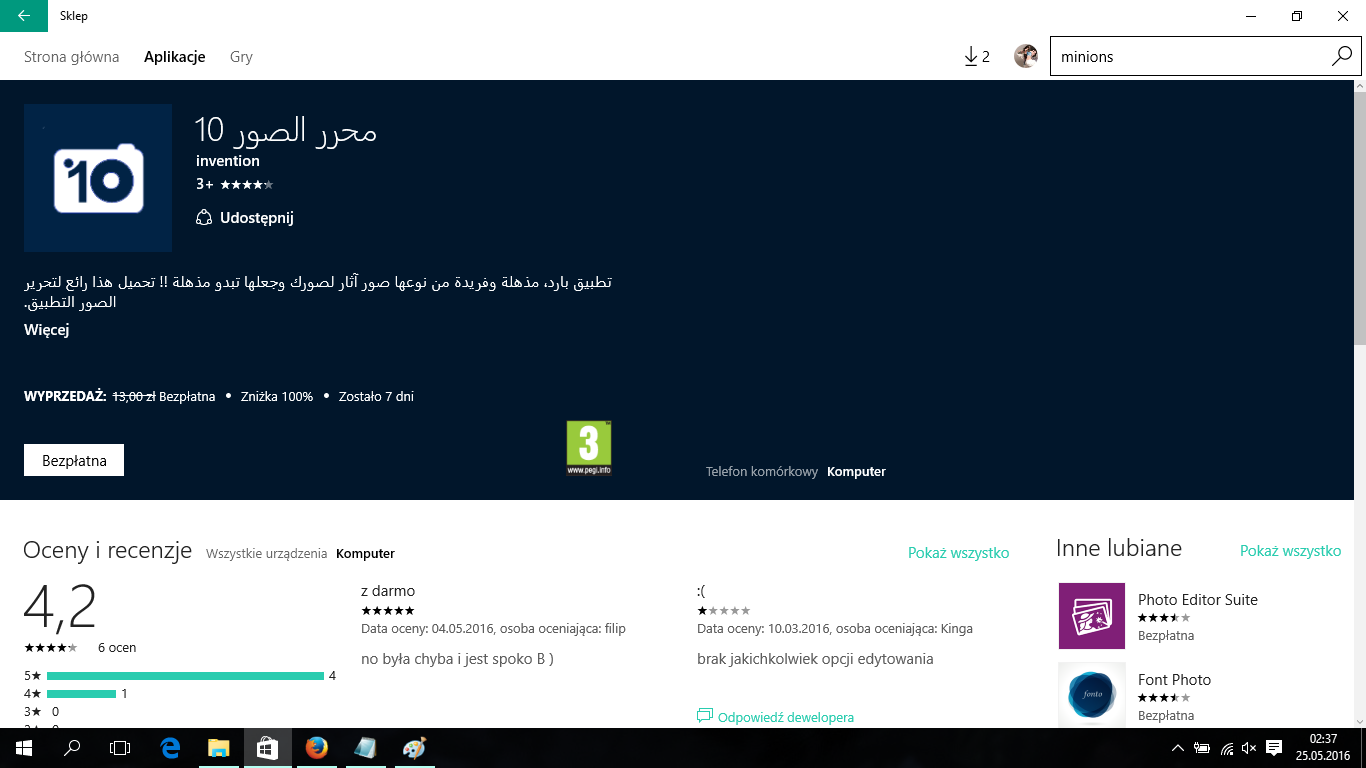Go back with the green arrow button
The height and width of the screenshot is (768, 1366).
click(23, 16)
